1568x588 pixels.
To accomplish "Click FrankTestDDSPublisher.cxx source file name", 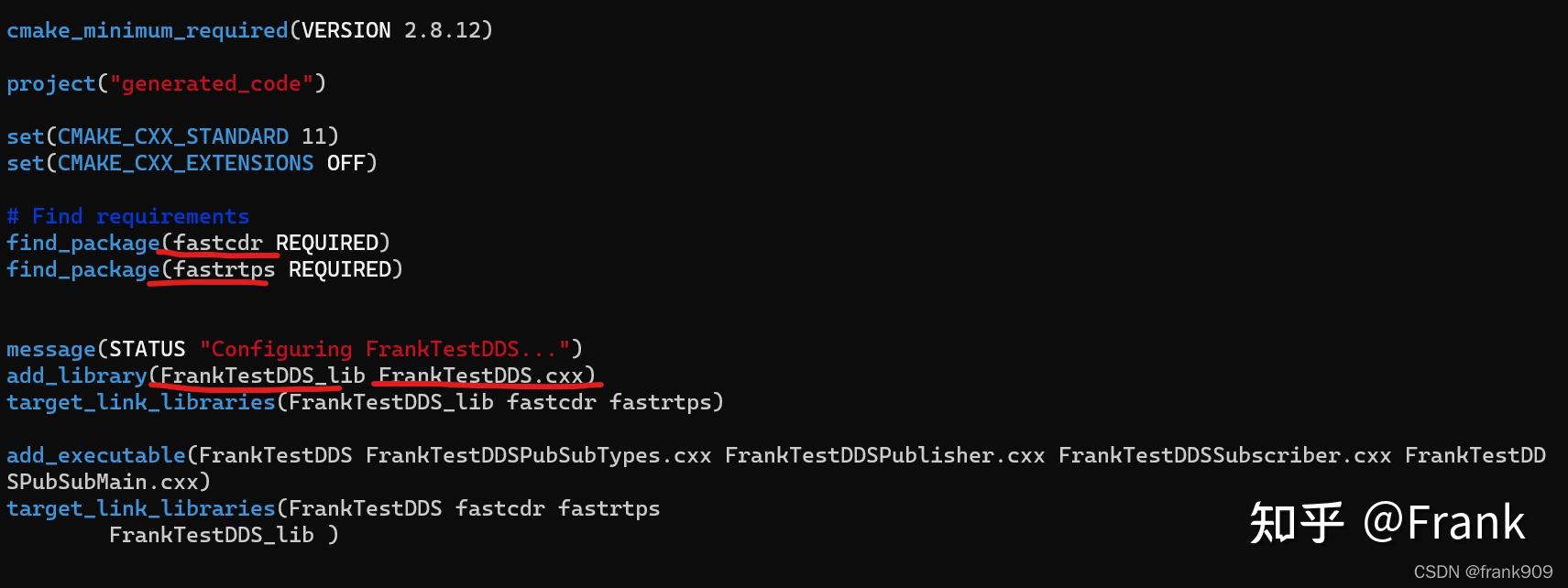I will 884,455.
